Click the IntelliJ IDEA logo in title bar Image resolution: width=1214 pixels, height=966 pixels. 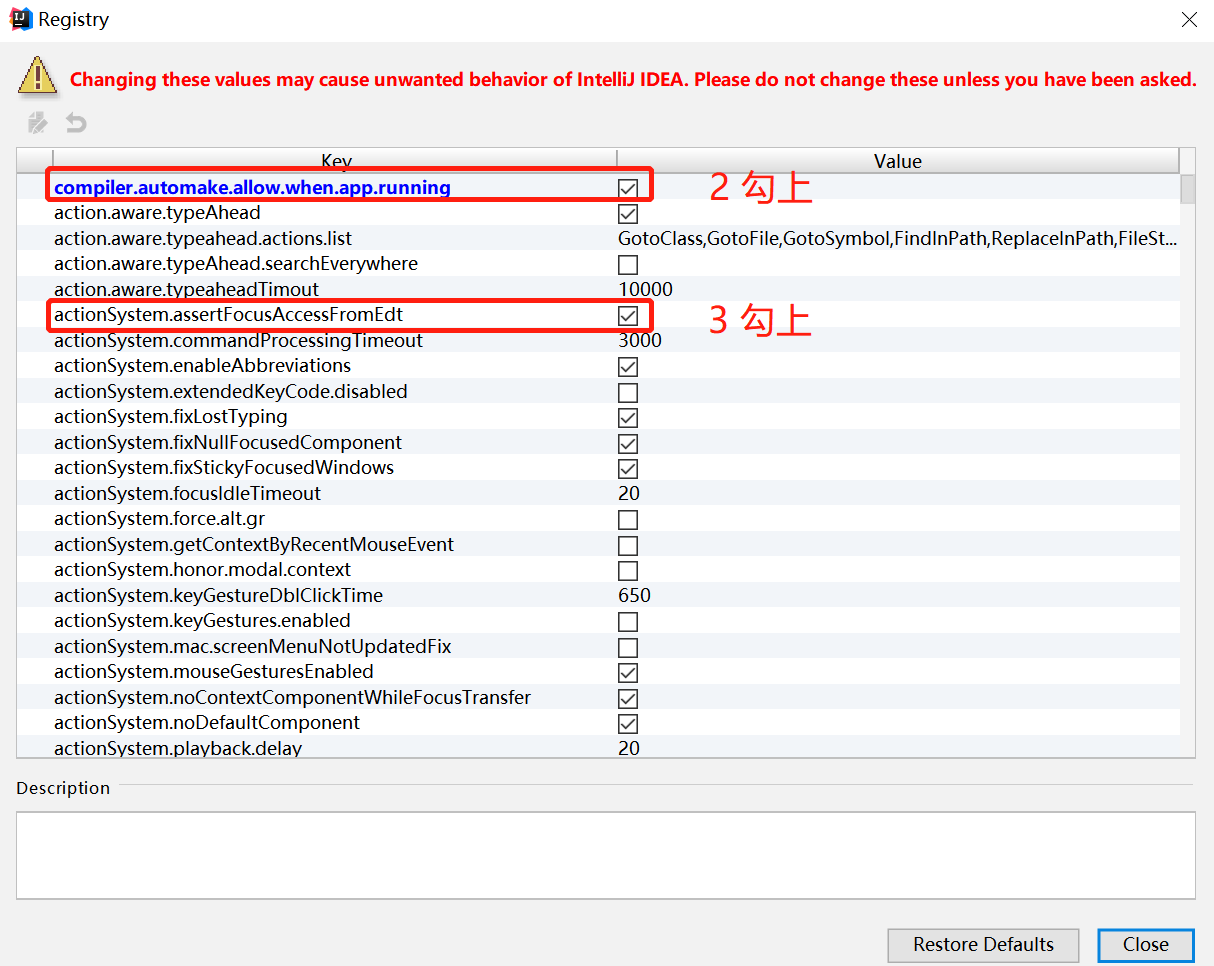tap(21, 19)
